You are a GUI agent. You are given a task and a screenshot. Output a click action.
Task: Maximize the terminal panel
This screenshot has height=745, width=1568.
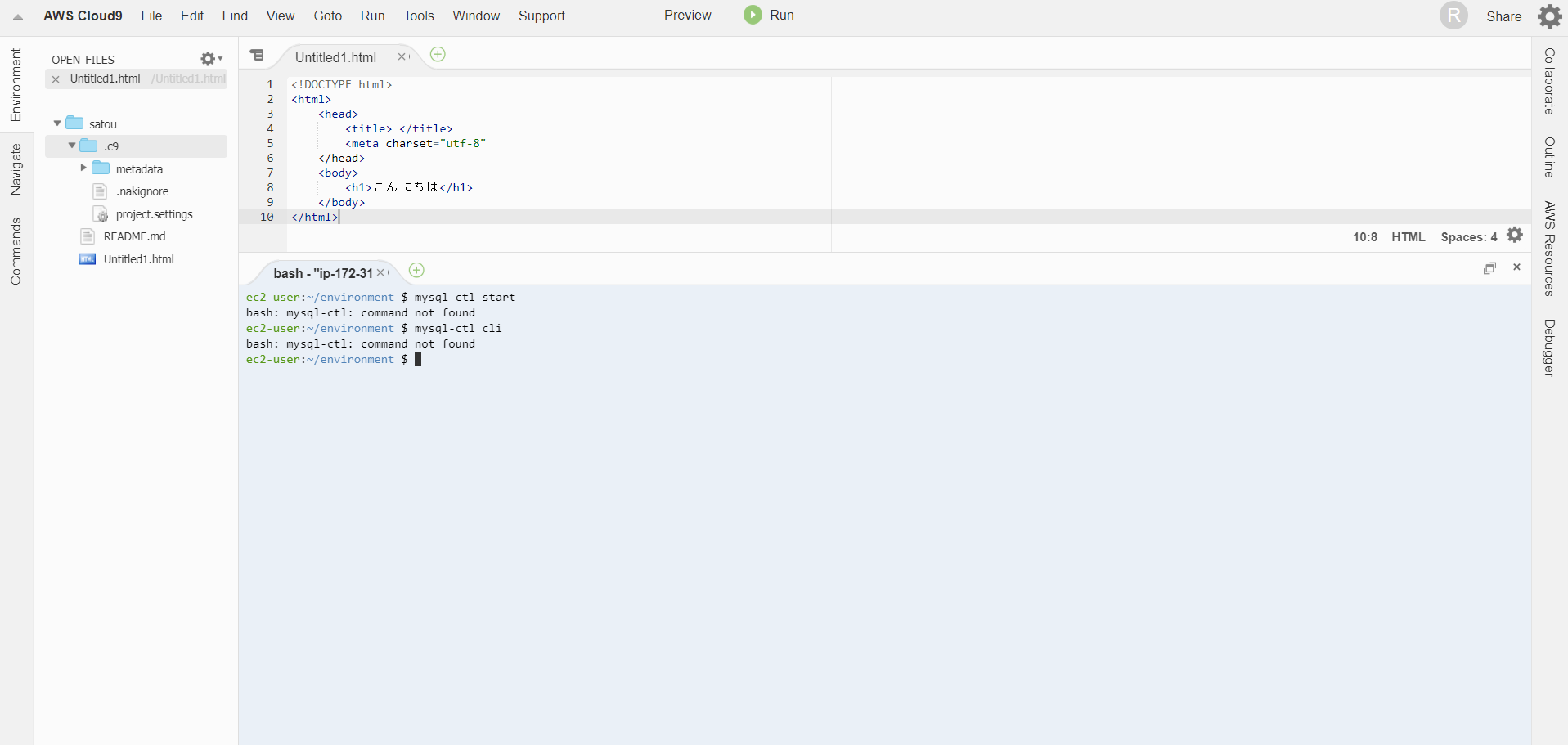[1490, 267]
